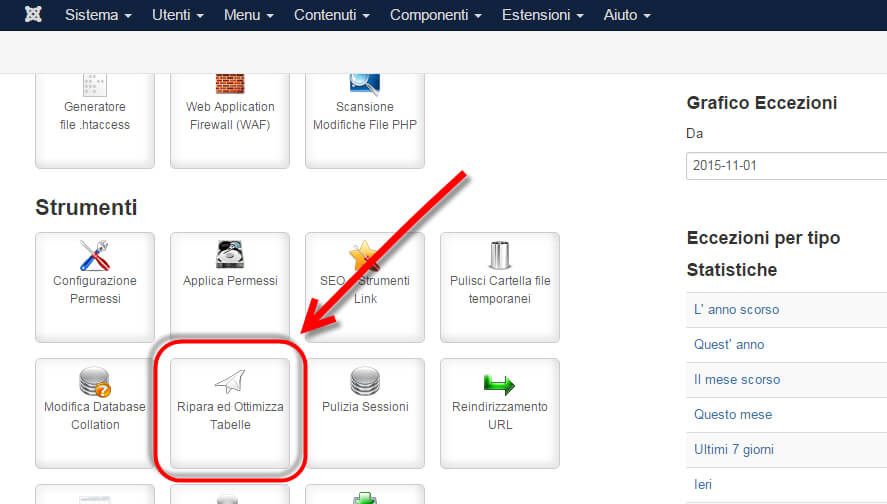Open Configurazione Permessi label
Image resolution: width=887 pixels, height=504 pixels.
pyautogui.click(x=95, y=290)
